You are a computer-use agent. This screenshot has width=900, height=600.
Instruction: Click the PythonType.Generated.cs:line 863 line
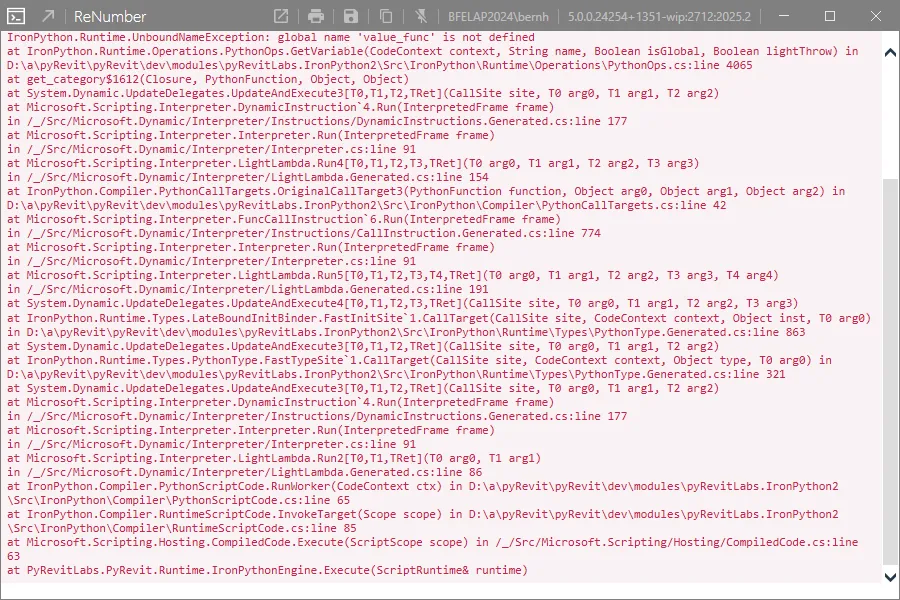click(x=406, y=332)
